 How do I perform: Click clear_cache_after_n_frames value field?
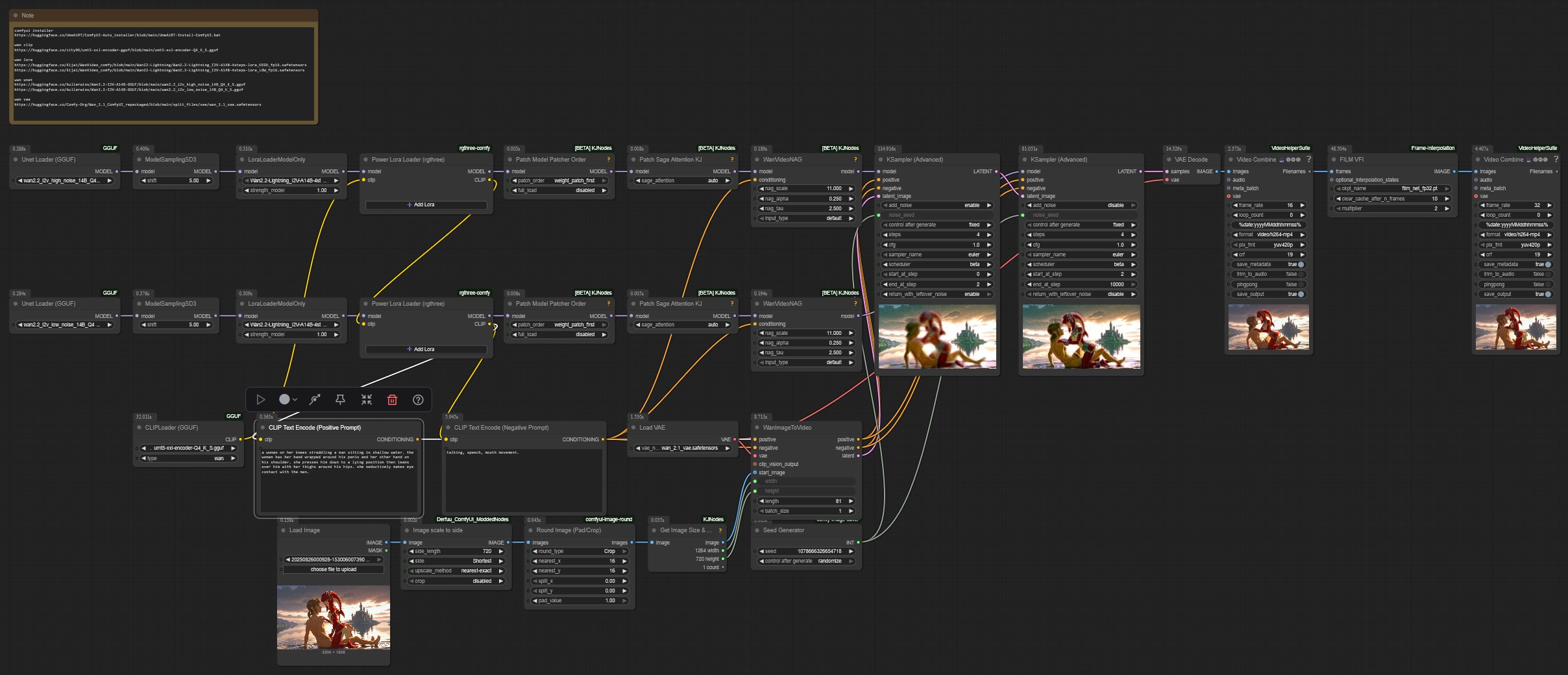[1392, 199]
